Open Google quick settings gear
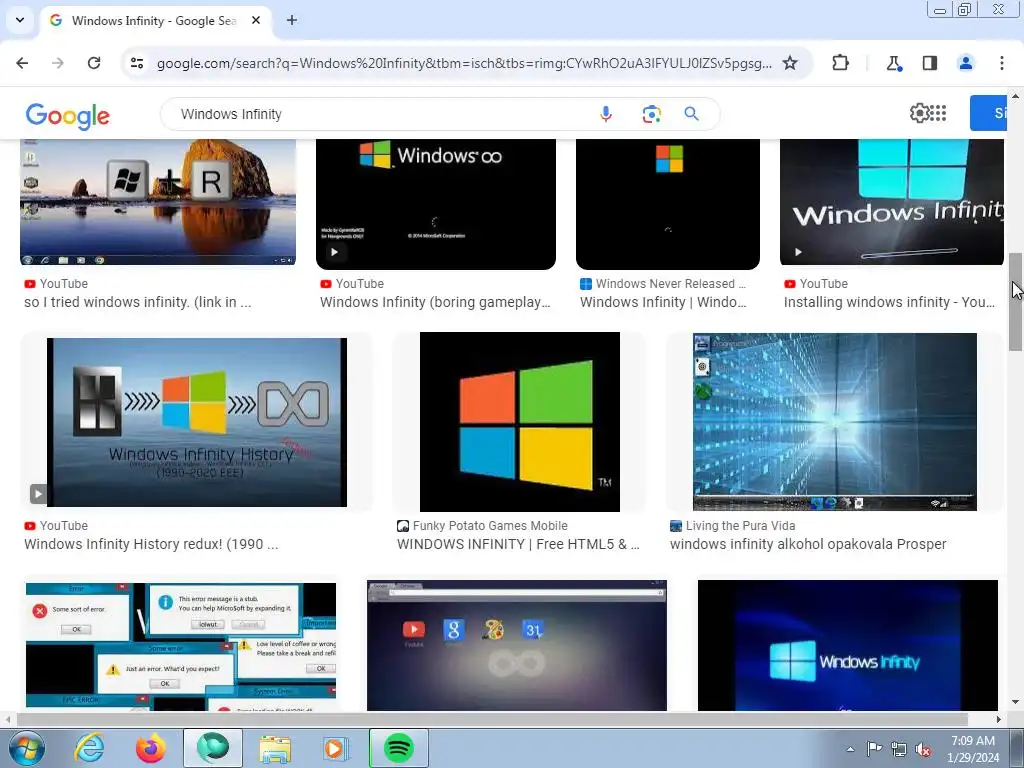Viewport: 1024px width, 768px height. point(919,113)
